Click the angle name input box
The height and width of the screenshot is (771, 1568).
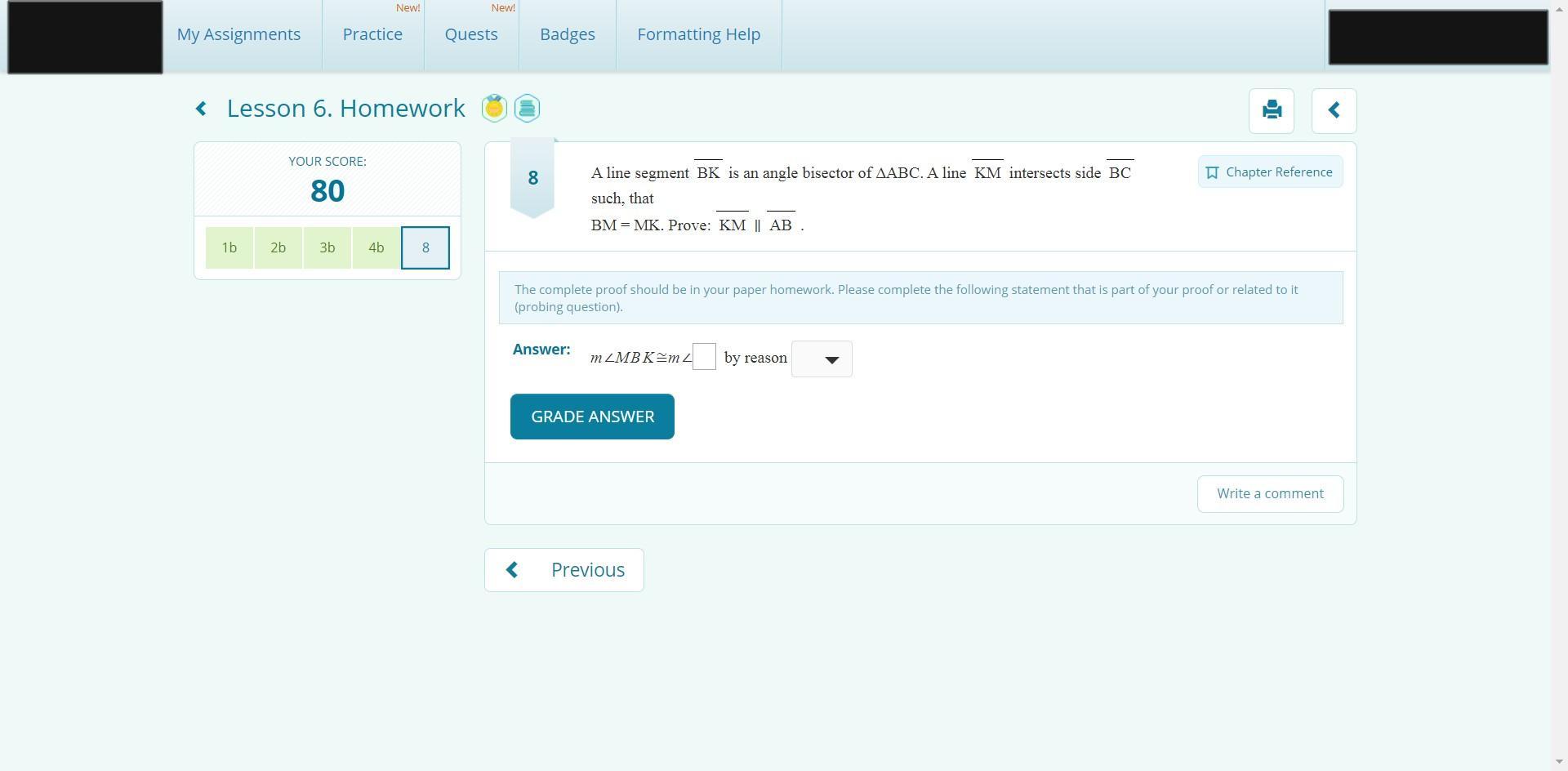[704, 356]
